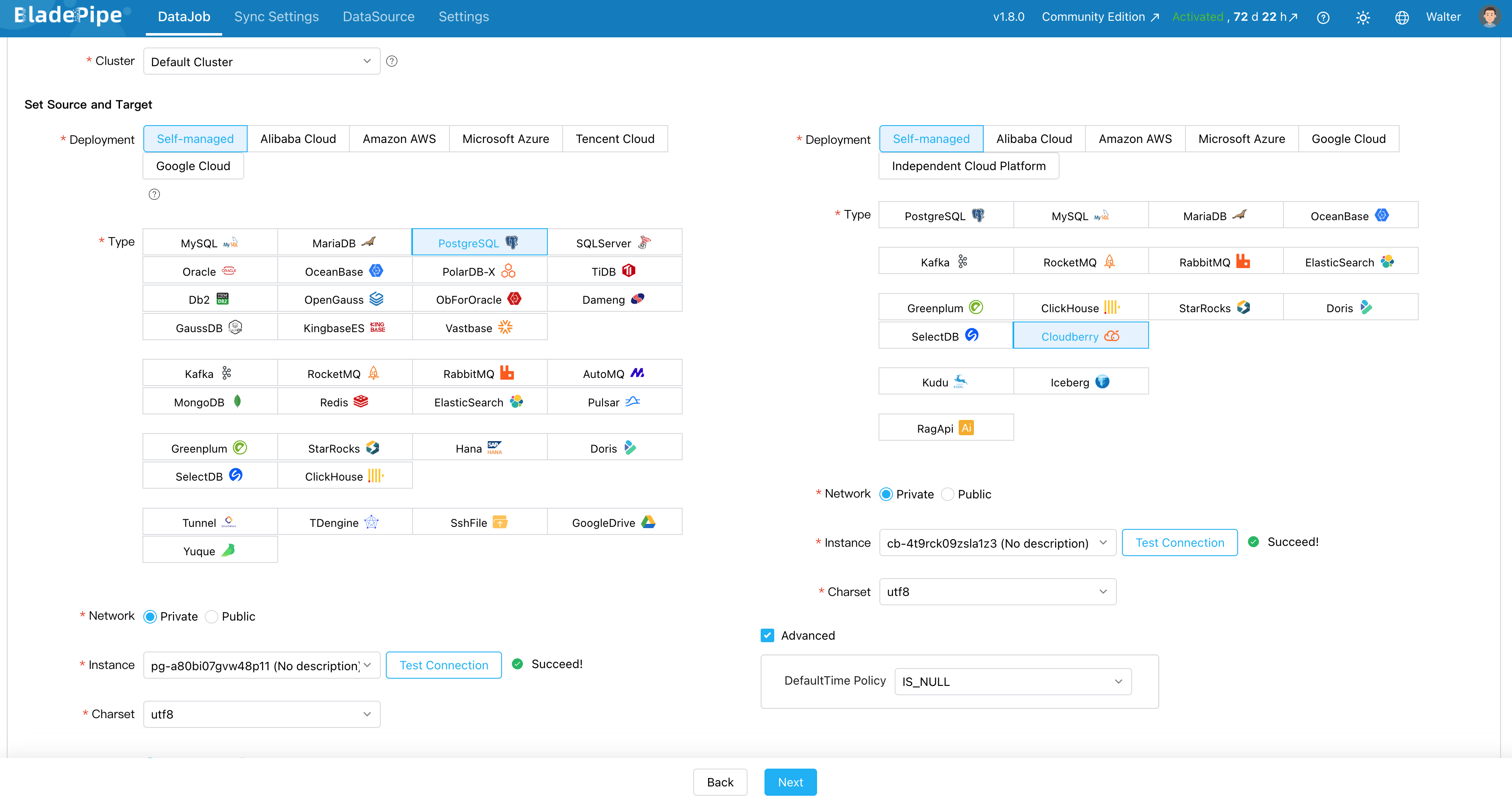Image resolution: width=1512 pixels, height=800 pixels.
Task: Select Public network for source
Action: (212, 617)
